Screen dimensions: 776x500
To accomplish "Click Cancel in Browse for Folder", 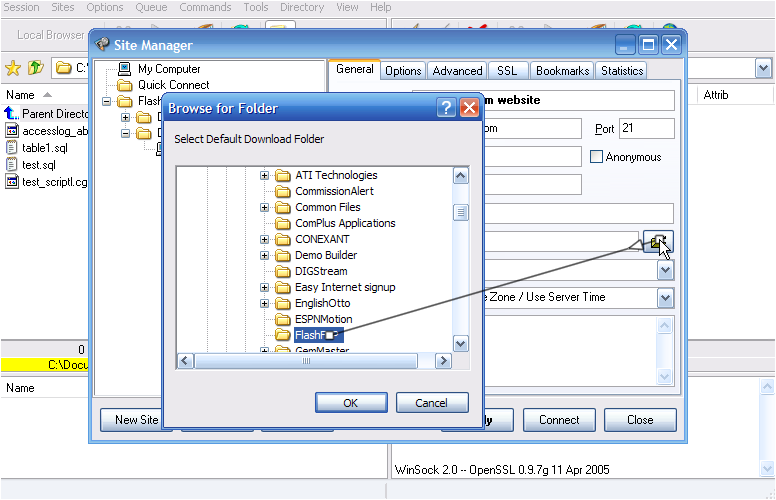I will pos(432,403).
